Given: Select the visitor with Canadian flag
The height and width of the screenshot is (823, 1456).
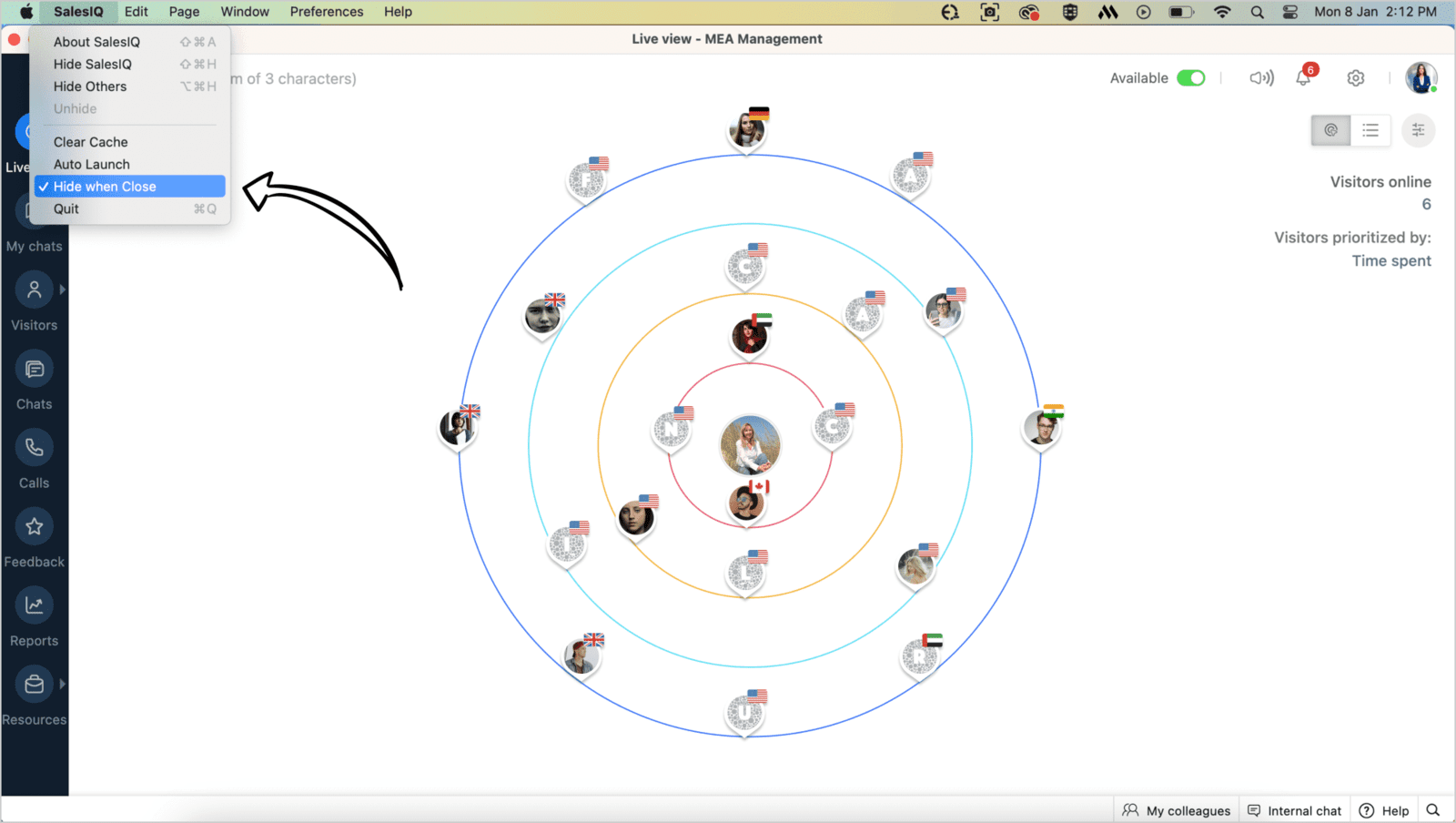Looking at the screenshot, I should pos(747,503).
